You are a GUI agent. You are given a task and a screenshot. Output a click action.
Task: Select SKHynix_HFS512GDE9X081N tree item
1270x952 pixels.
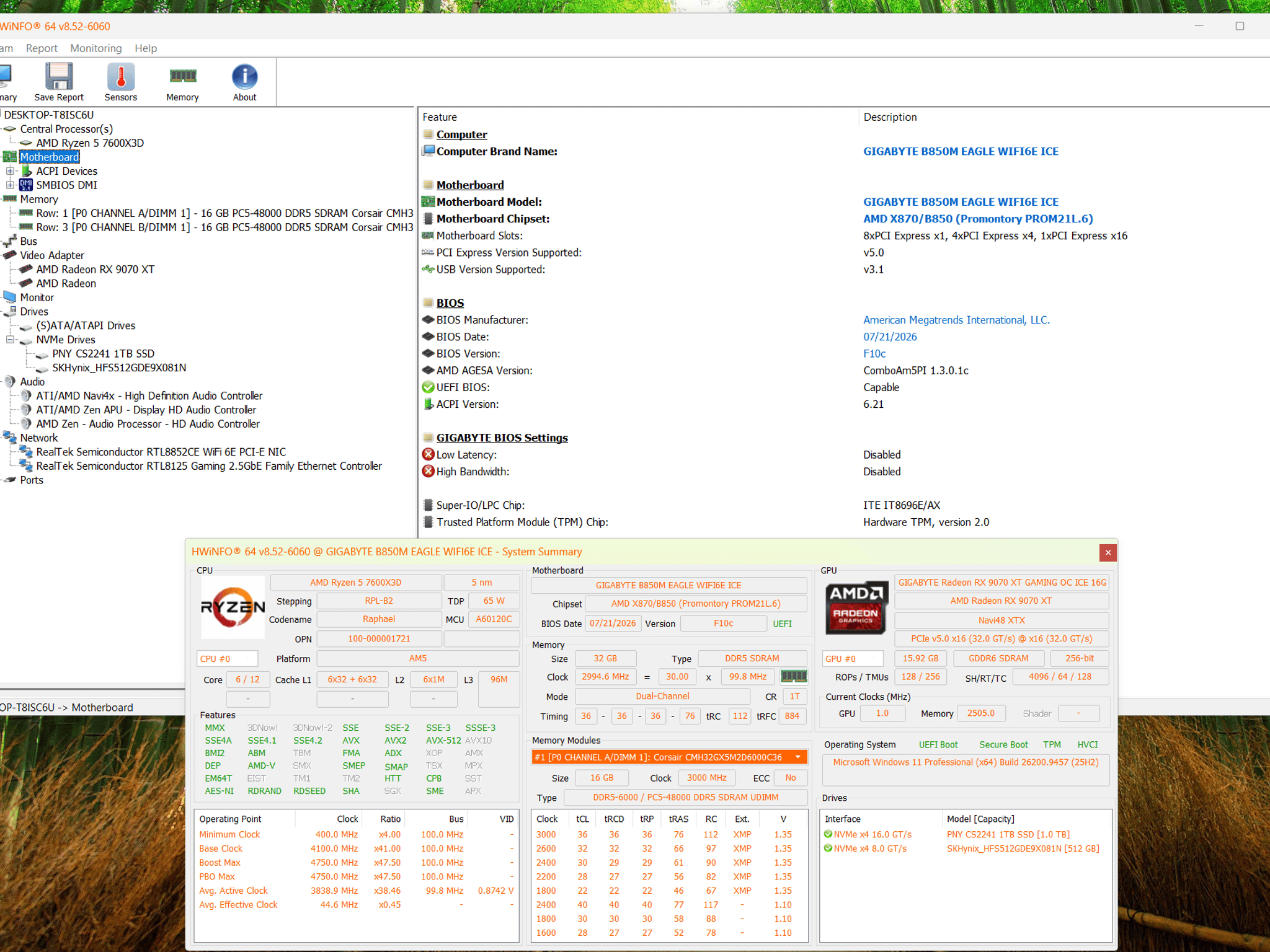[119, 368]
